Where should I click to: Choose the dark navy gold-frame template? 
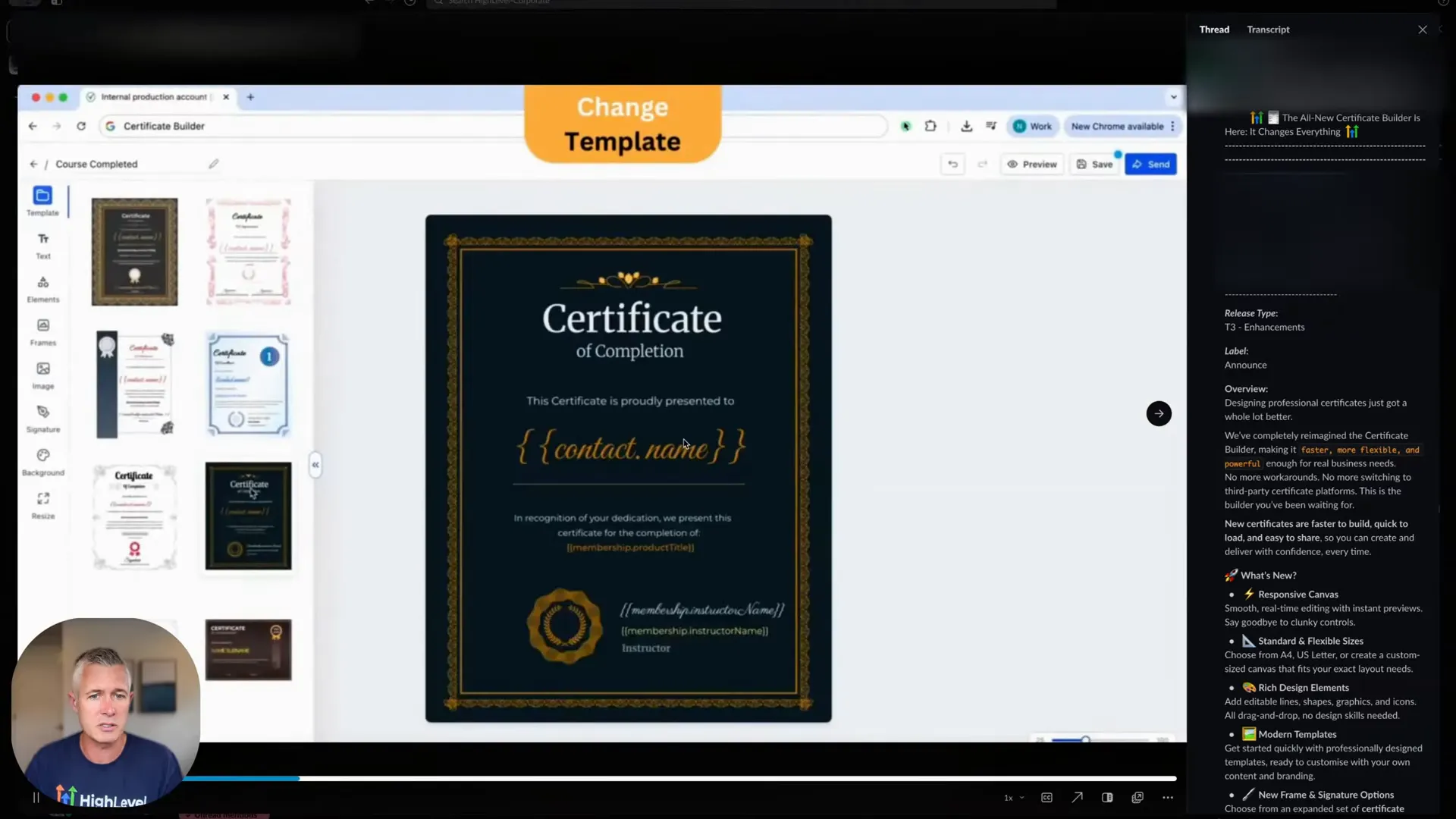[x=249, y=516]
